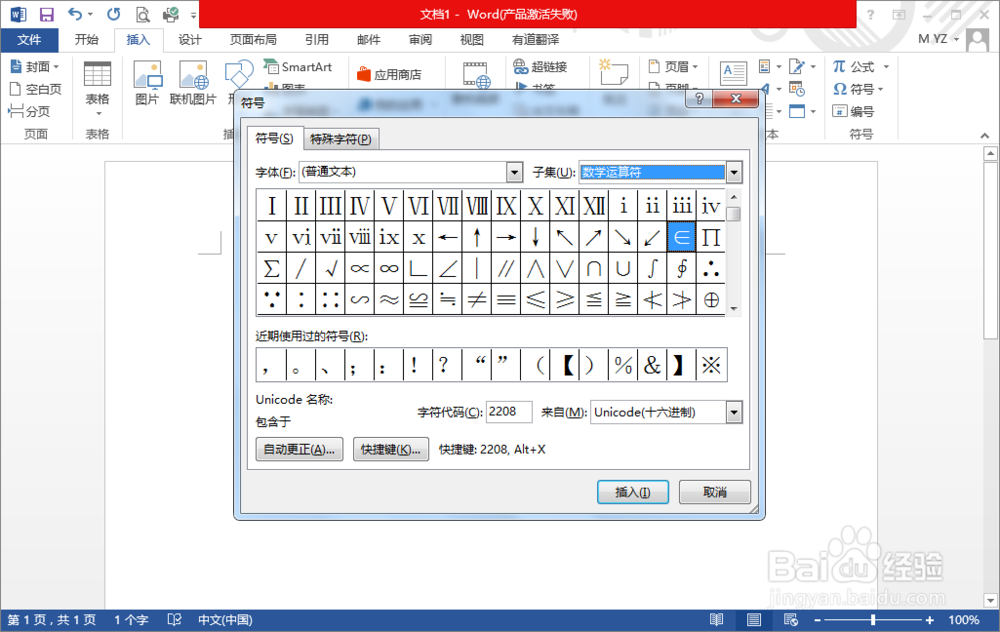
Task: Open Print Preview from quick access toolbar
Action: [x=143, y=14]
